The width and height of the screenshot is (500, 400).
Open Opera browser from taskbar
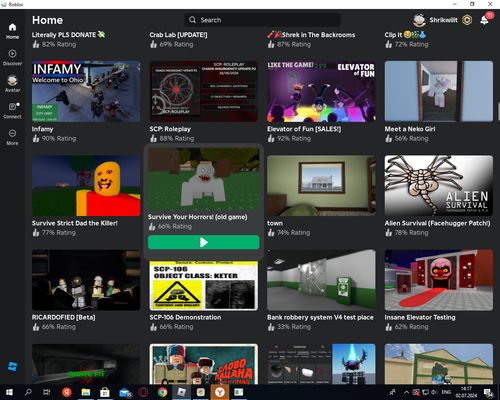click(143, 392)
